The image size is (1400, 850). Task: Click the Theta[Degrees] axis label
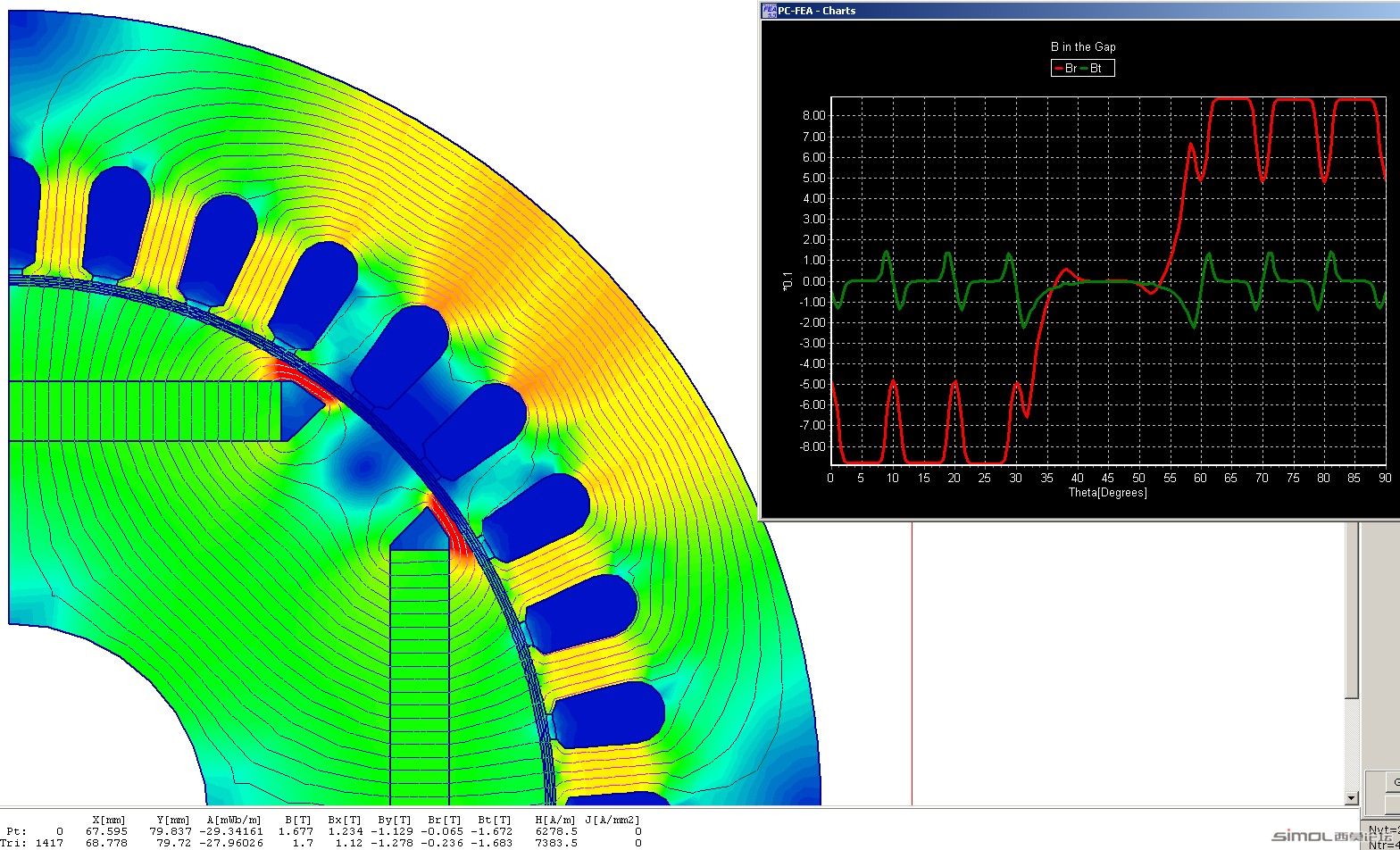[1107, 493]
